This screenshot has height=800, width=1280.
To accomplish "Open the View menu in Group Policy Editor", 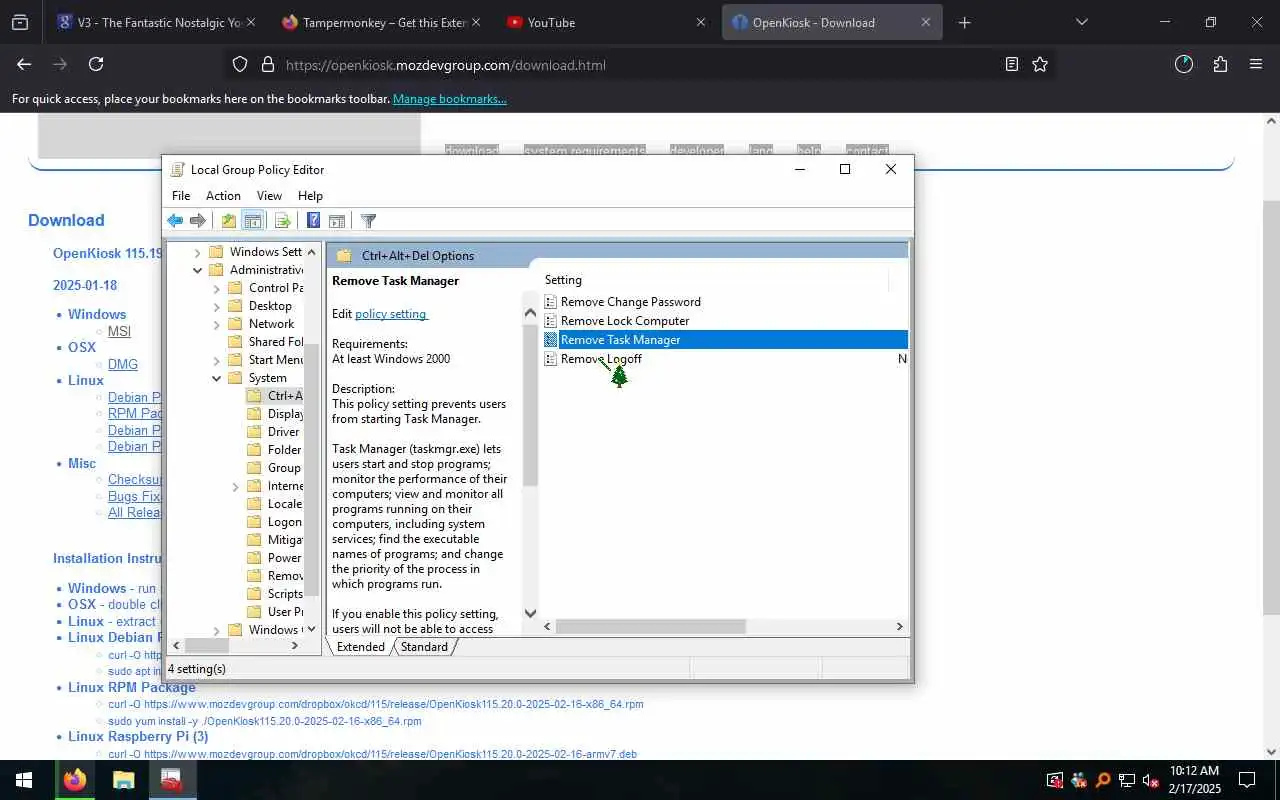I will tap(269, 196).
